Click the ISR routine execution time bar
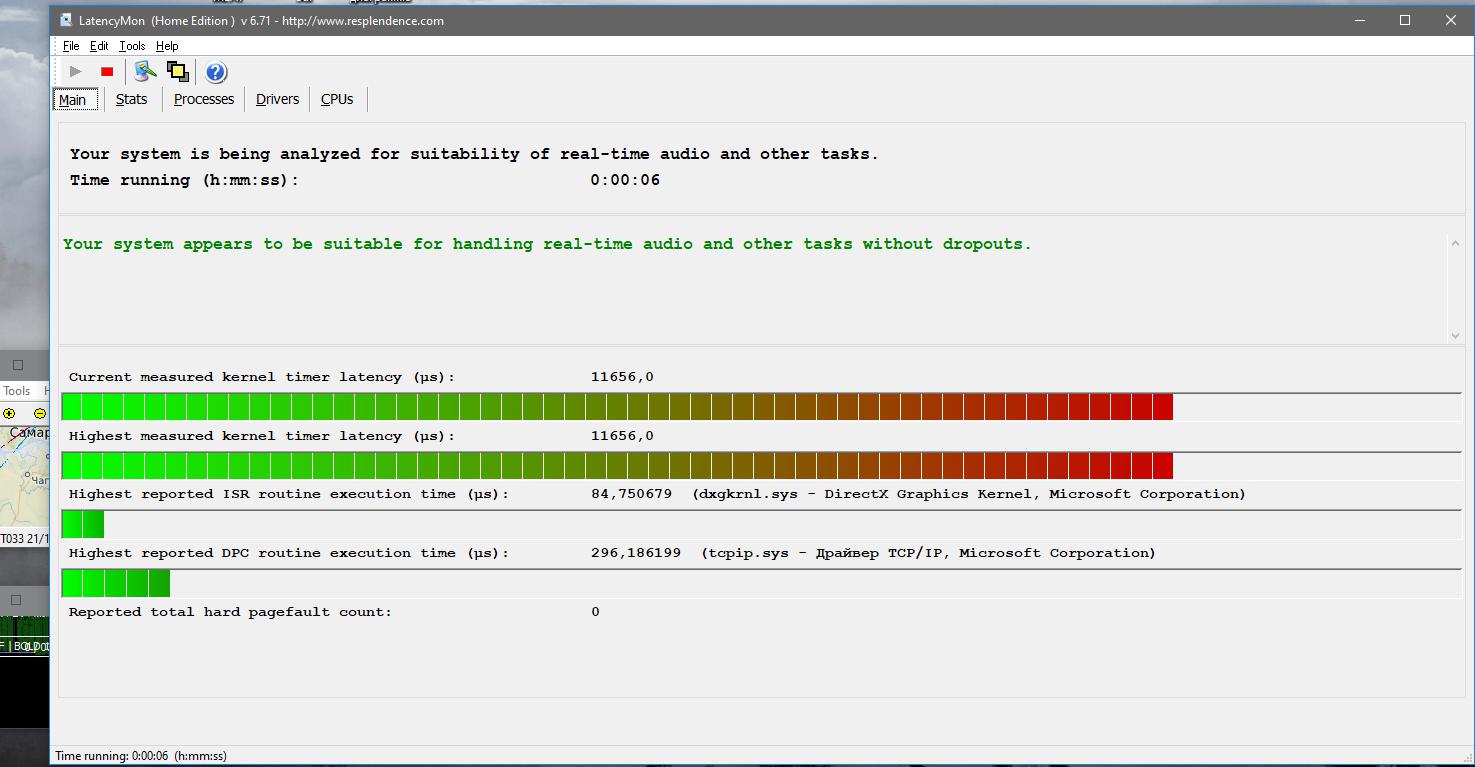1475x767 pixels. click(x=761, y=524)
